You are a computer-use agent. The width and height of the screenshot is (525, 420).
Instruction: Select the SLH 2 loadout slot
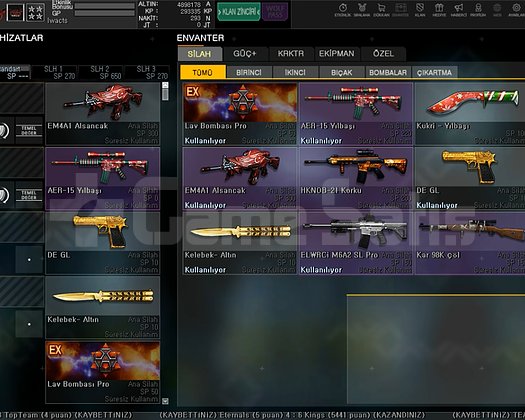(x=100, y=73)
